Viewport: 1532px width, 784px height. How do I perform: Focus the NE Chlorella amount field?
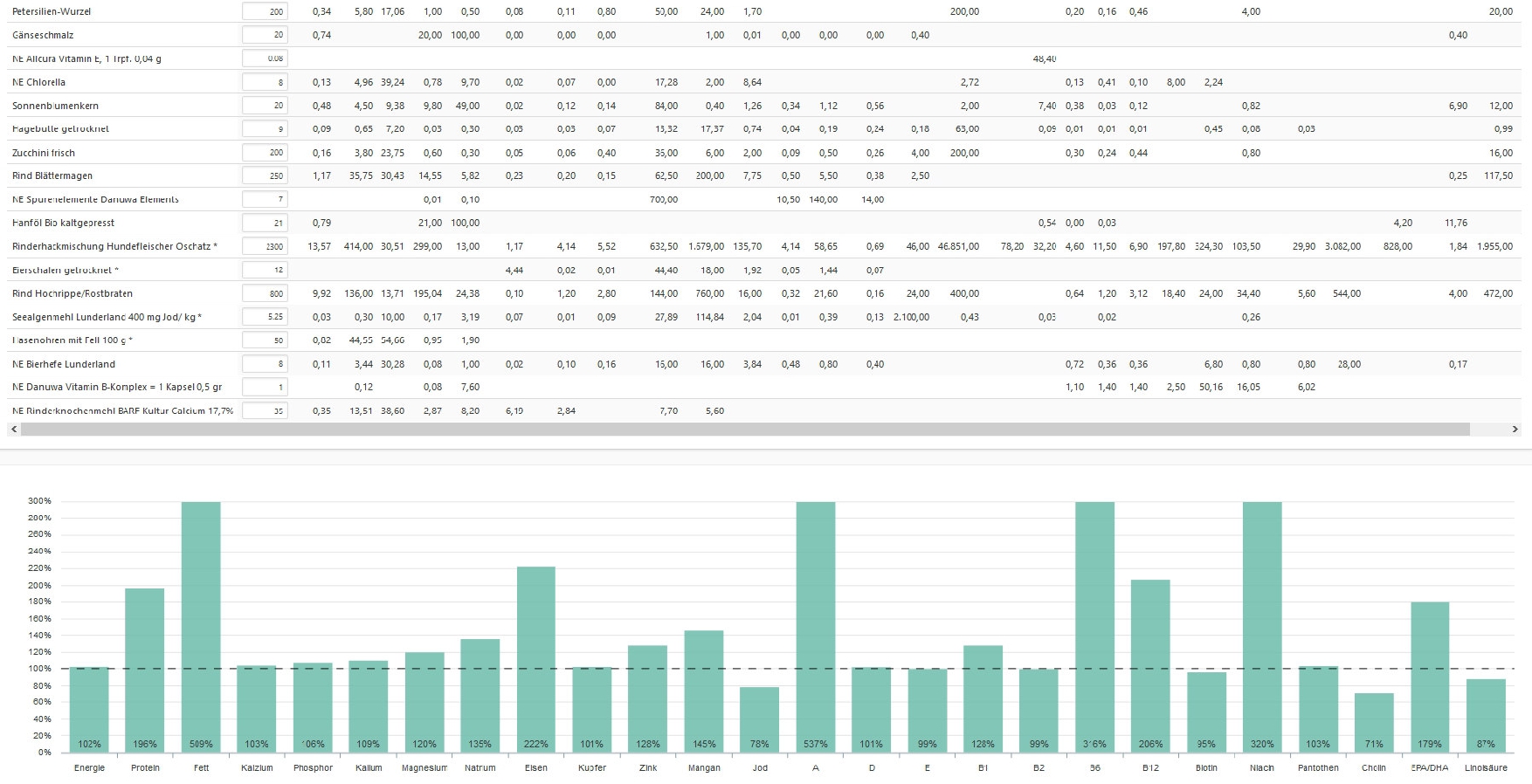pos(265,82)
